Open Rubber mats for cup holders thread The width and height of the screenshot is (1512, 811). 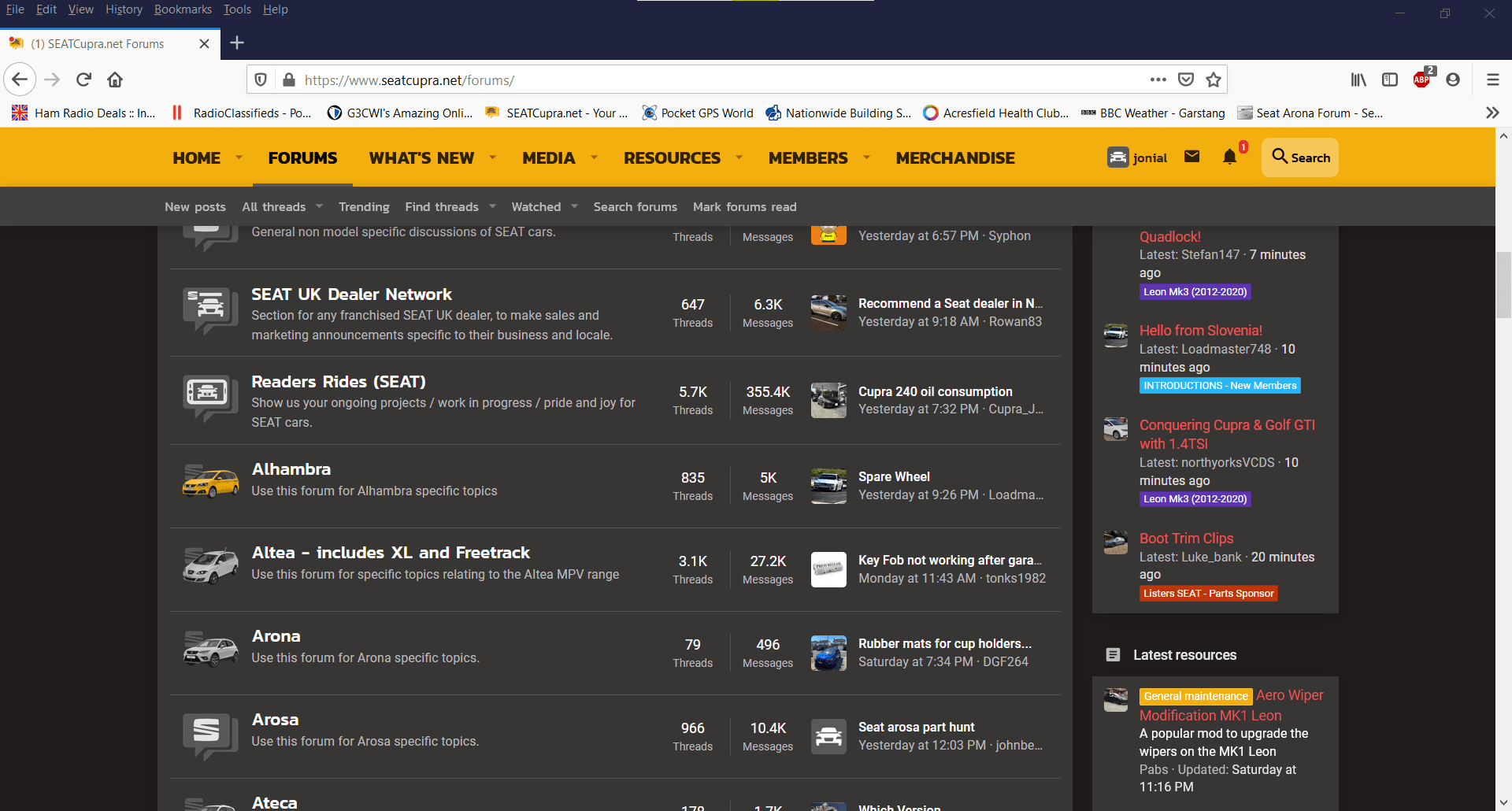(944, 643)
